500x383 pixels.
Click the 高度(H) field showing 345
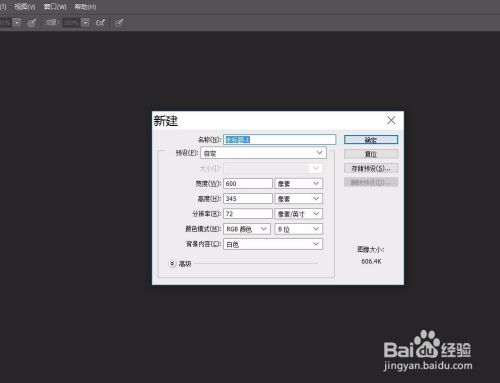coord(248,199)
